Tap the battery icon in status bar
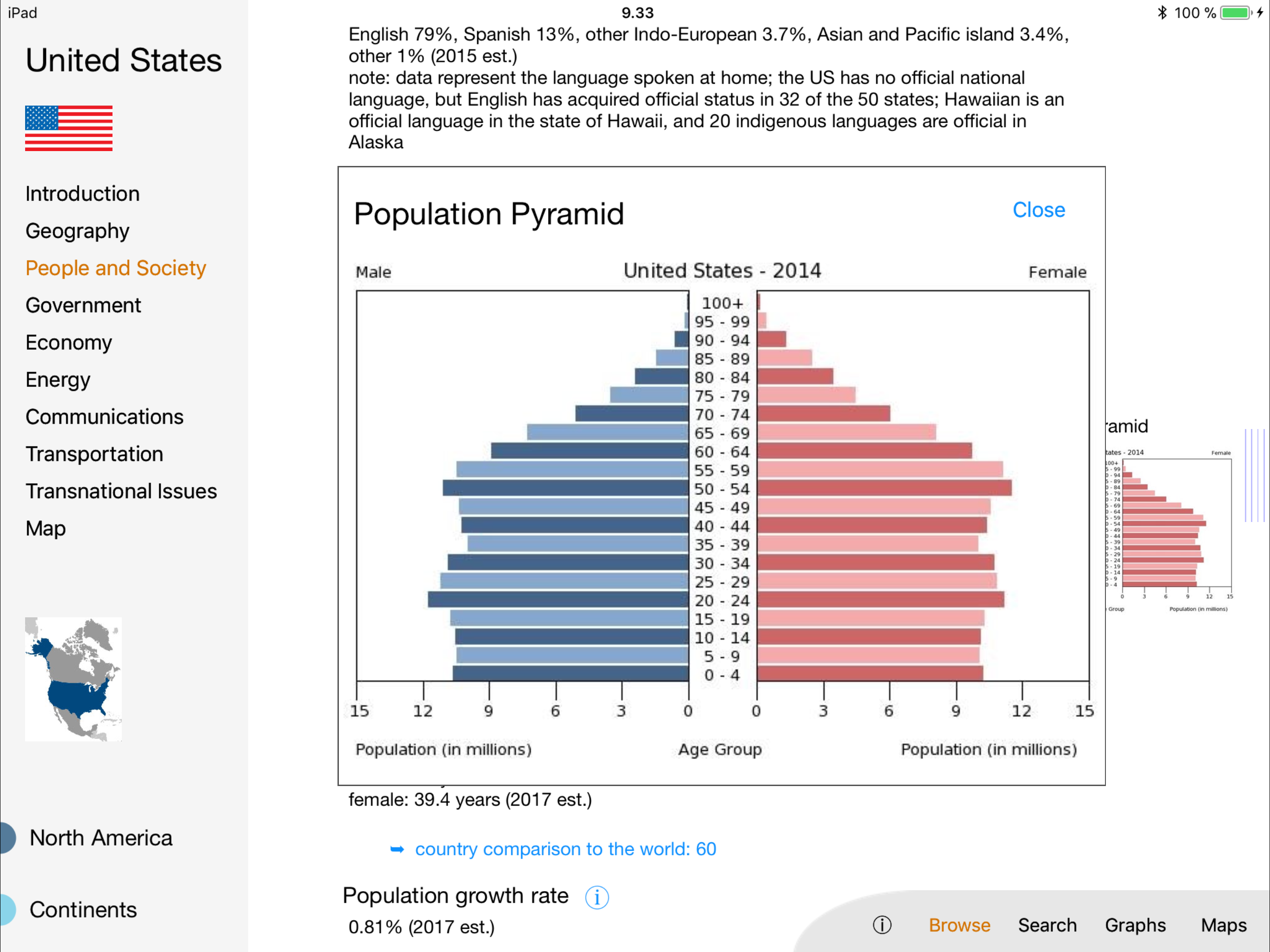The image size is (1270, 952). click(x=1236, y=13)
